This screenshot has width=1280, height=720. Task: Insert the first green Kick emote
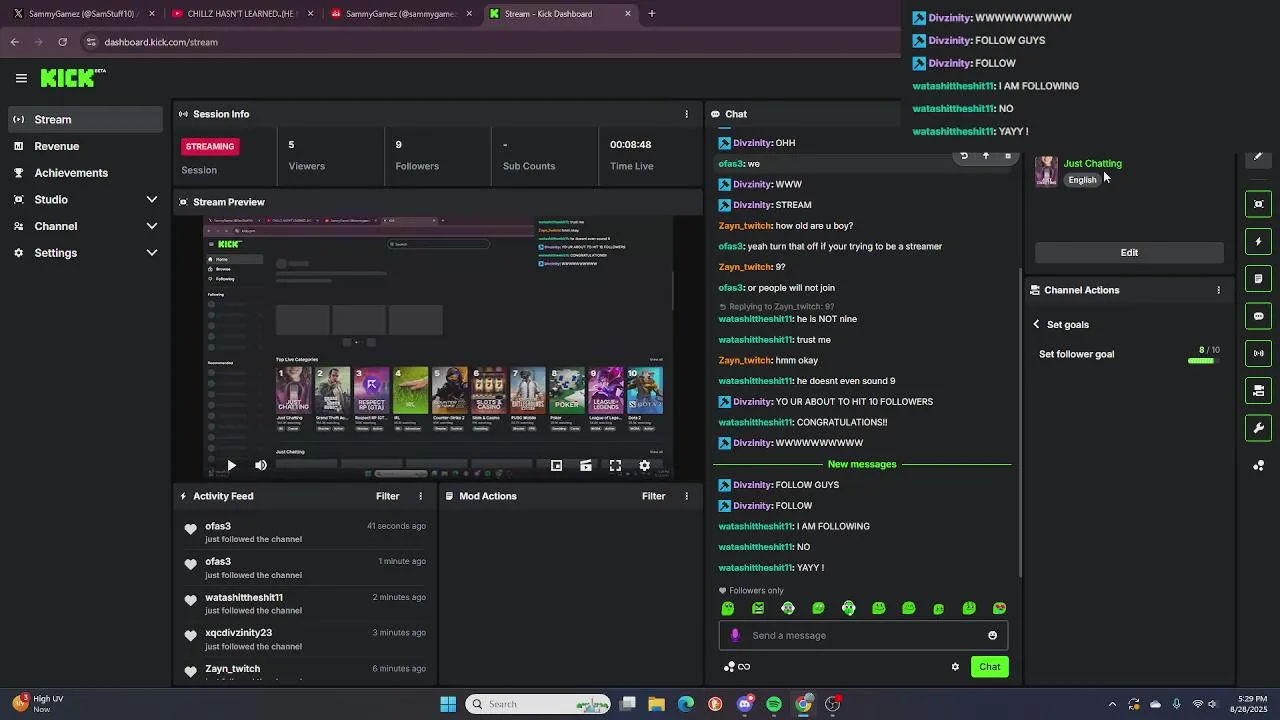(x=728, y=608)
